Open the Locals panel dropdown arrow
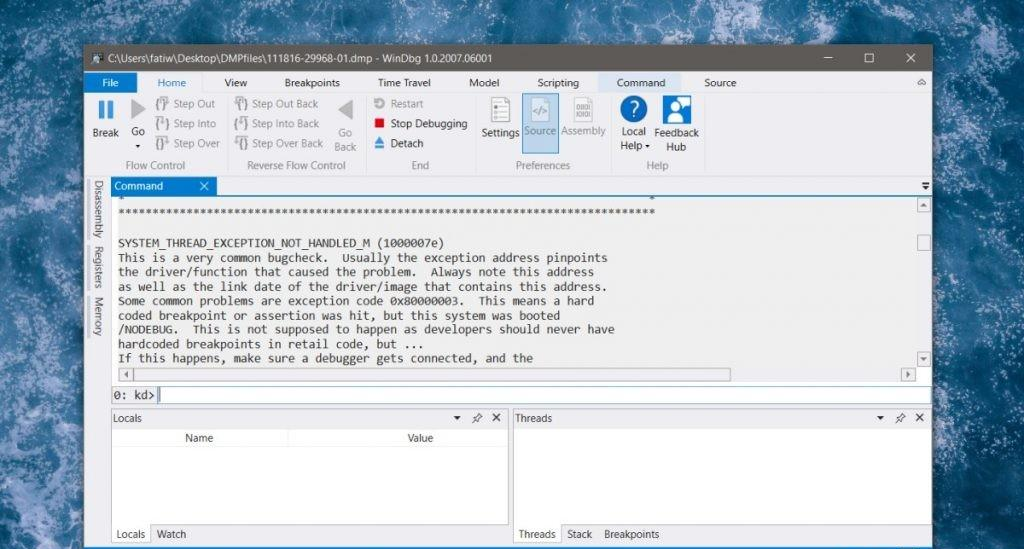This screenshot has height=549, width=1024. (457, 418)
